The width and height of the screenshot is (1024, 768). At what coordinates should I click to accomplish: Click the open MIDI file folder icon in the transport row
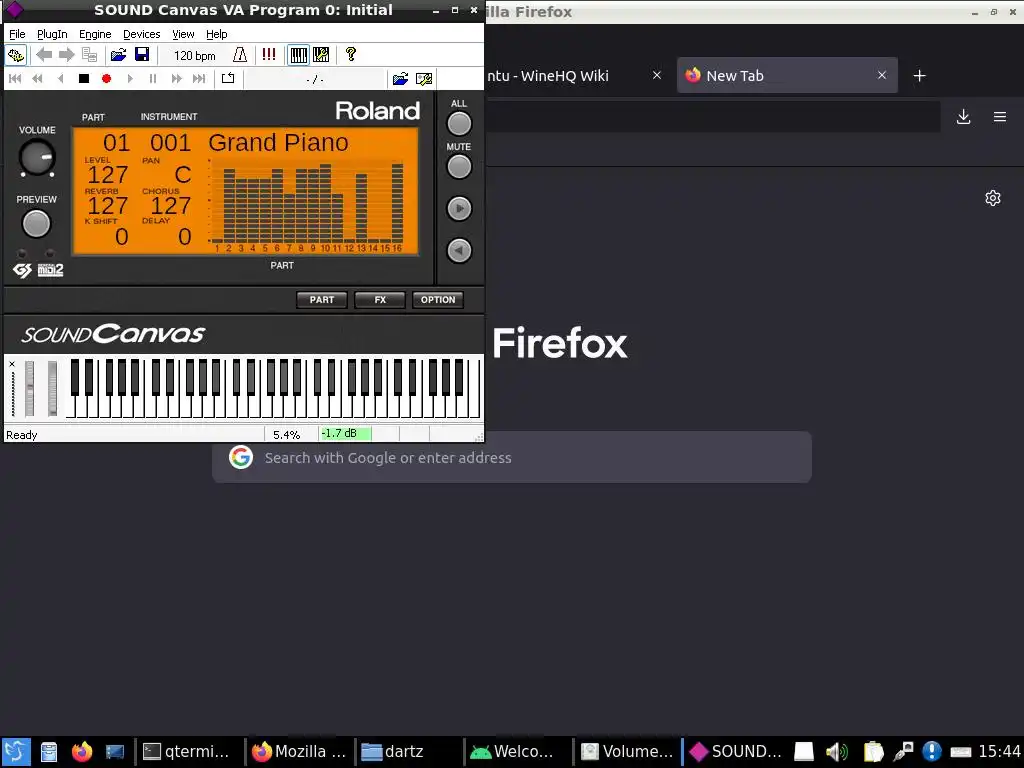click(400, 79)
